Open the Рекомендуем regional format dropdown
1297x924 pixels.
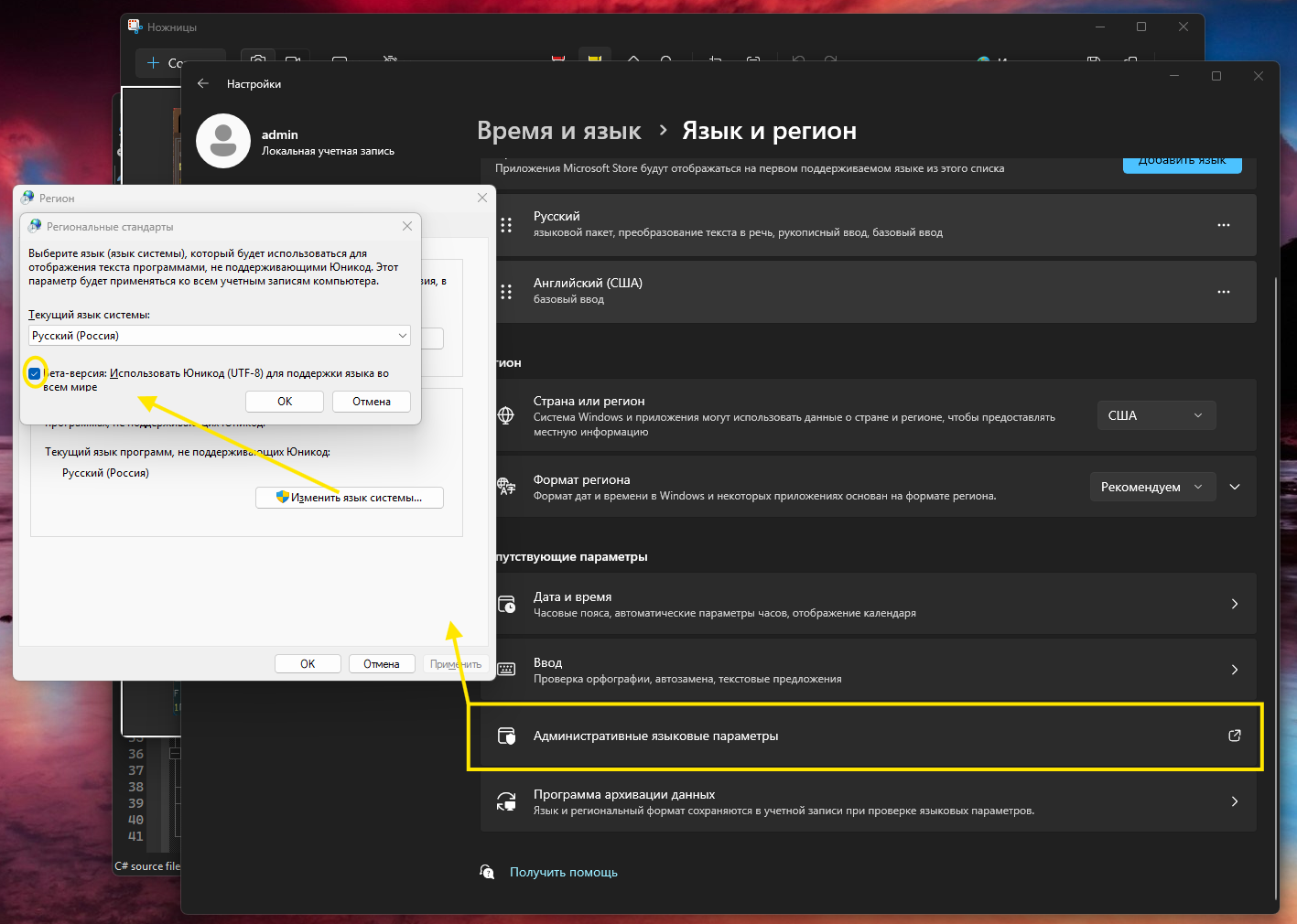click(x=1151, y=487)
